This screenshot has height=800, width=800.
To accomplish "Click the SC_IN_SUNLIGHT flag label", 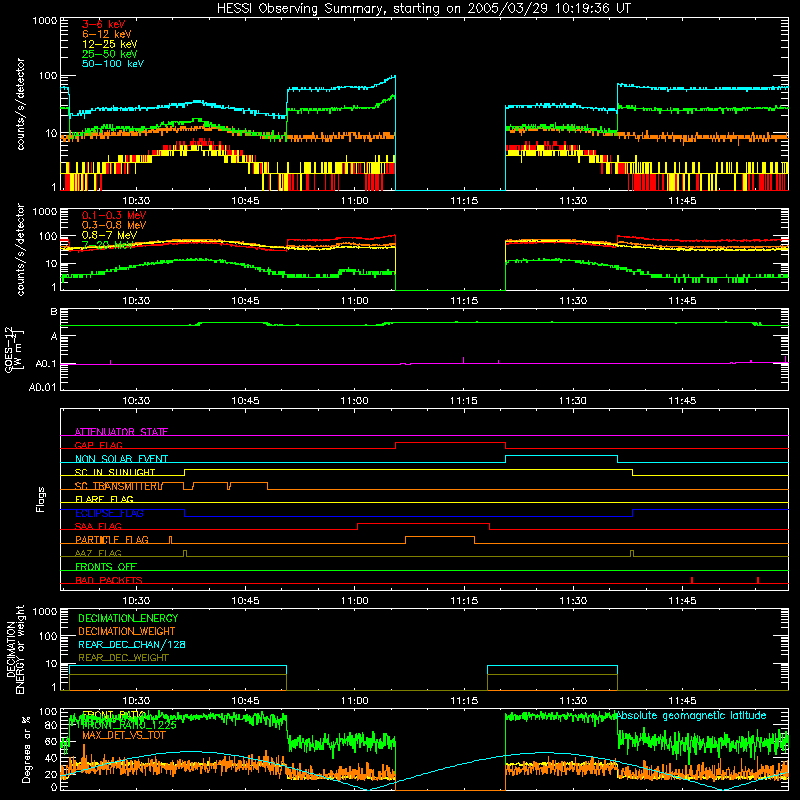I will [x=115, y=472].
